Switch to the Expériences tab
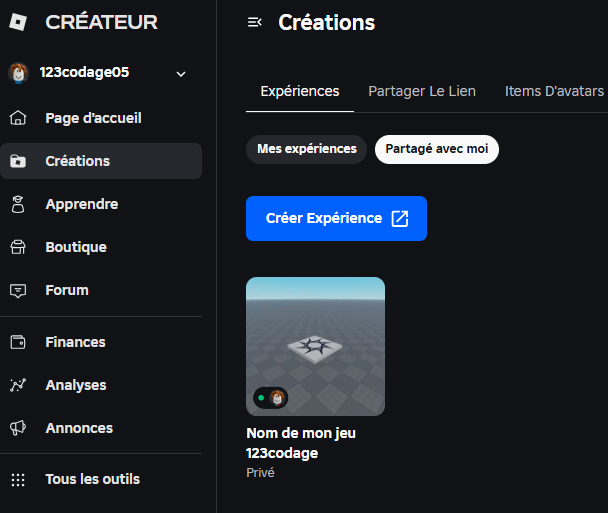 pyautogui.click(x=300, y=91)
